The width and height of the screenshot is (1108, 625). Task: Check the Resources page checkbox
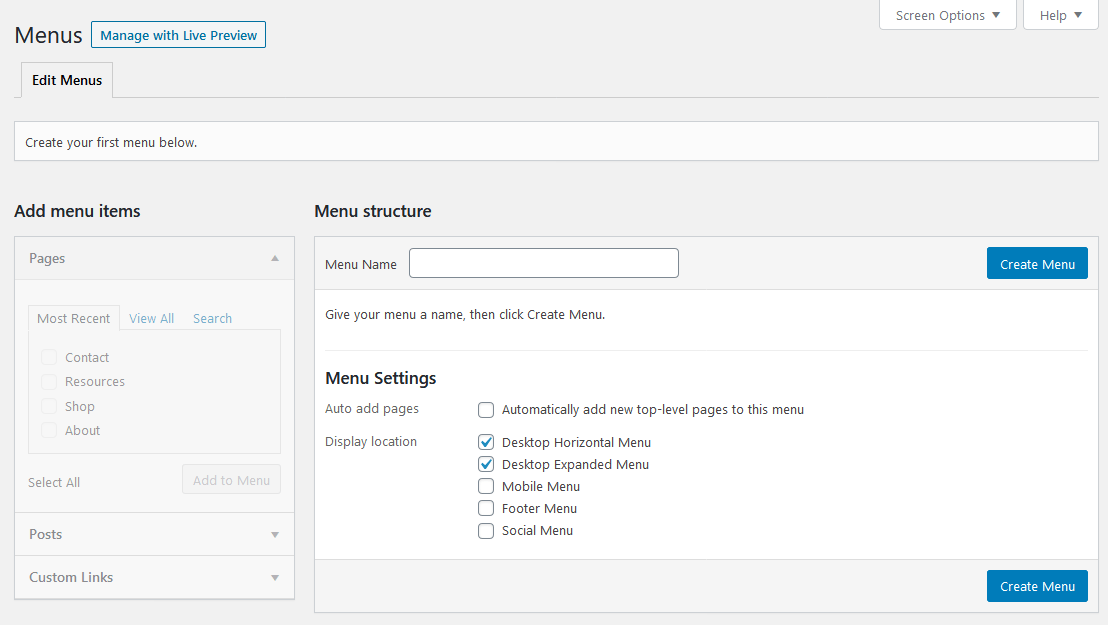tap(49, 381)
